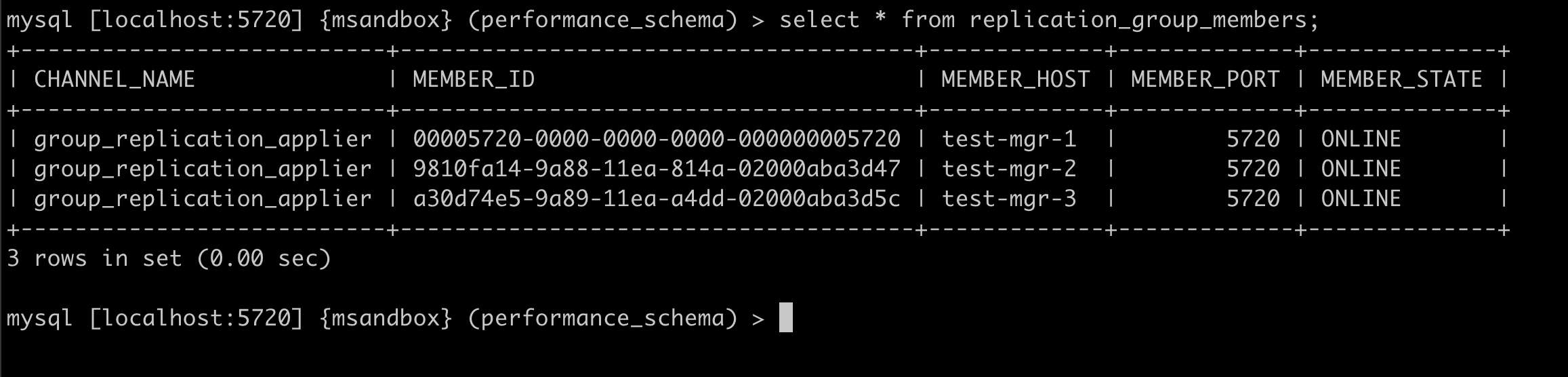Click group_replication_applier in the first row
Screen dimensions: 1568x377
click(x=203, y=140)
